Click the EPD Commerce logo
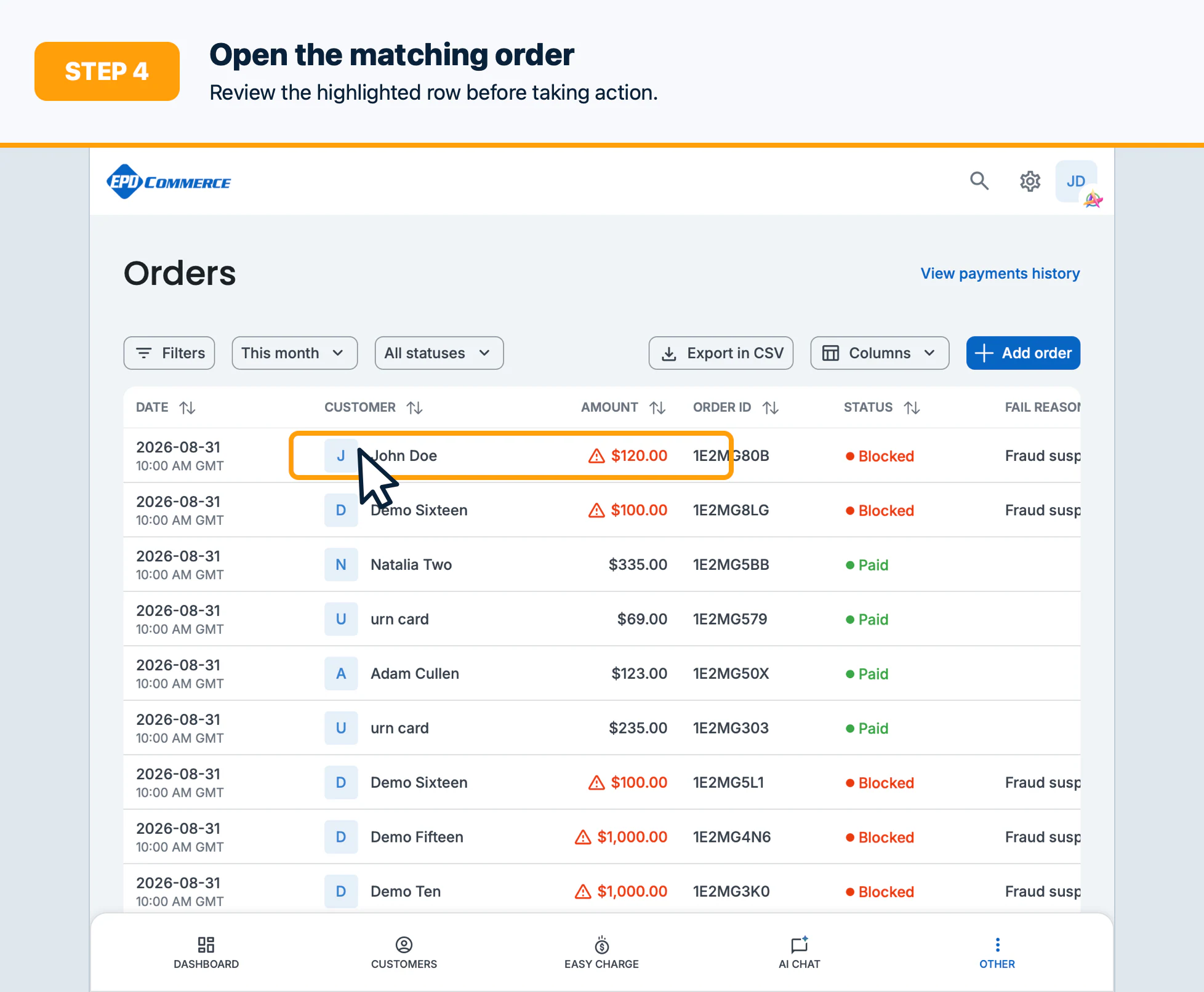The height and width of the screenshot is (992, 1204). [x=169, y=182]
